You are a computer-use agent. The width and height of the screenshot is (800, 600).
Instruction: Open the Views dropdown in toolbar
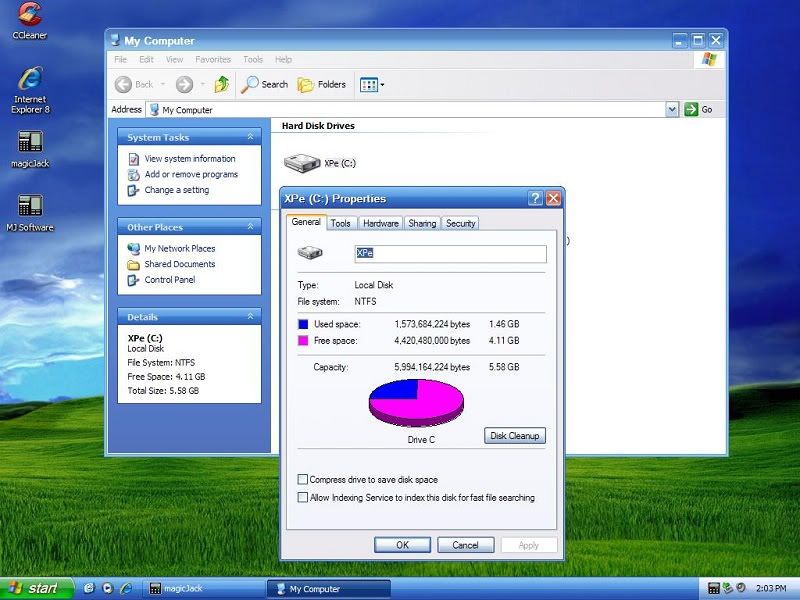point(372,85)
